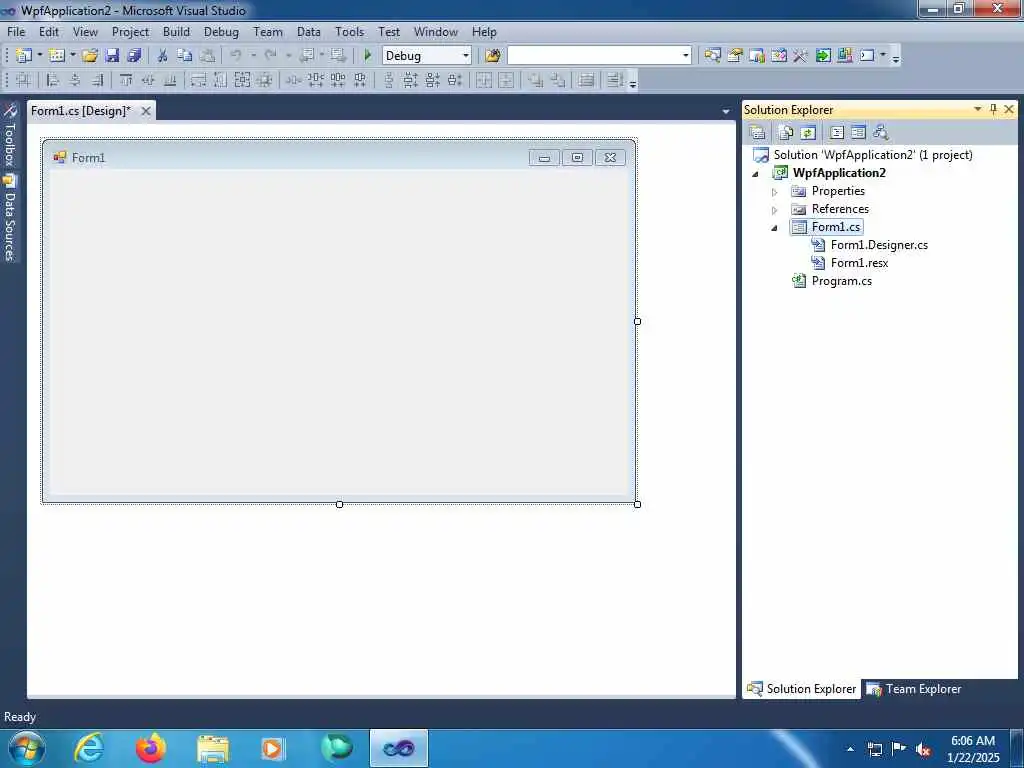Open the Toolbox via wrench-hammer icon
This screenshot has width=1024, height=768.
(801, 56)
